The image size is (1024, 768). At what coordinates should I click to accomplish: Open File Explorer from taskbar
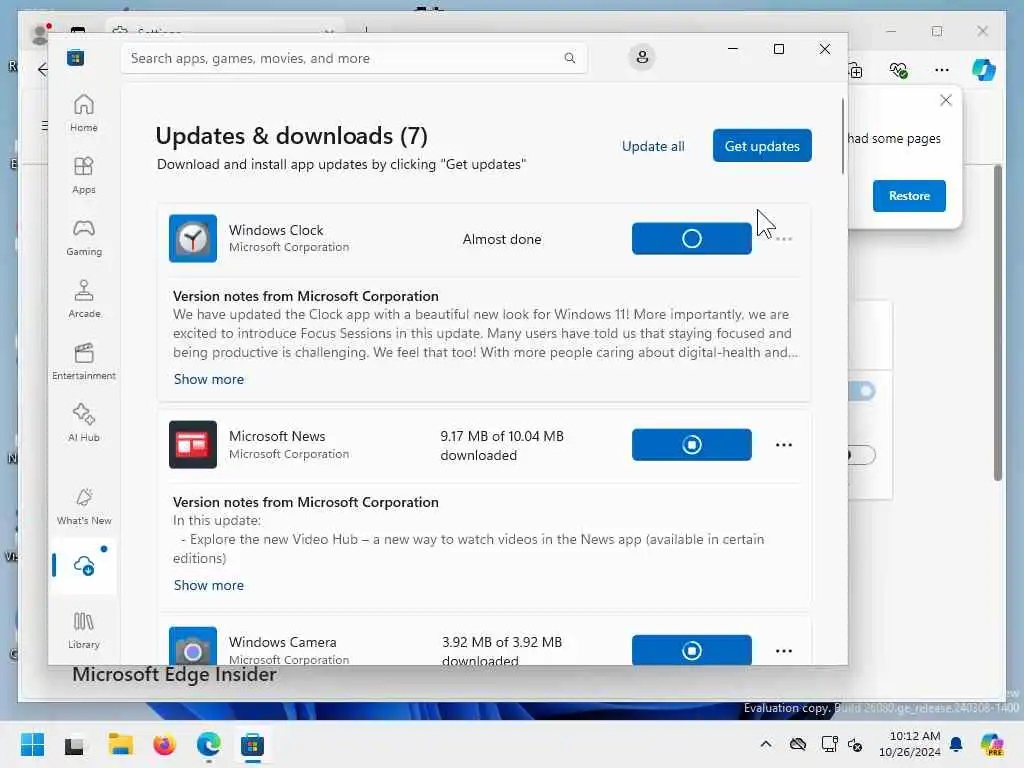tap(120, 744)
